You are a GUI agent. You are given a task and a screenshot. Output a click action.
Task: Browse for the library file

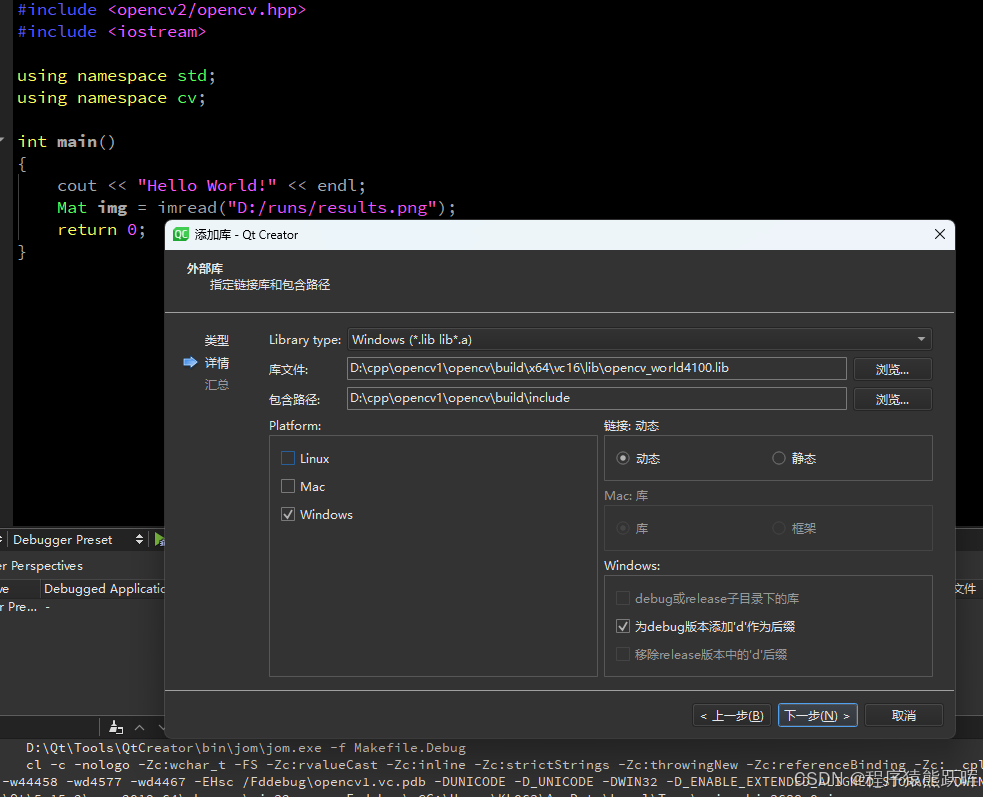(x=892, y=369)
